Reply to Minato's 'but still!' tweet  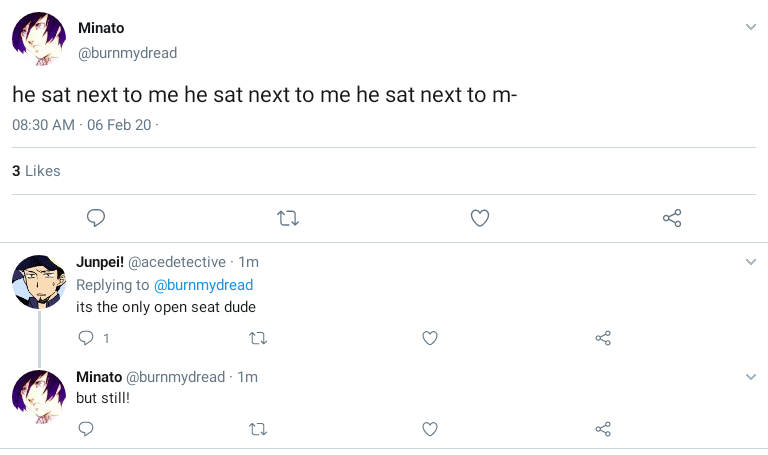[x=87, y=429]
